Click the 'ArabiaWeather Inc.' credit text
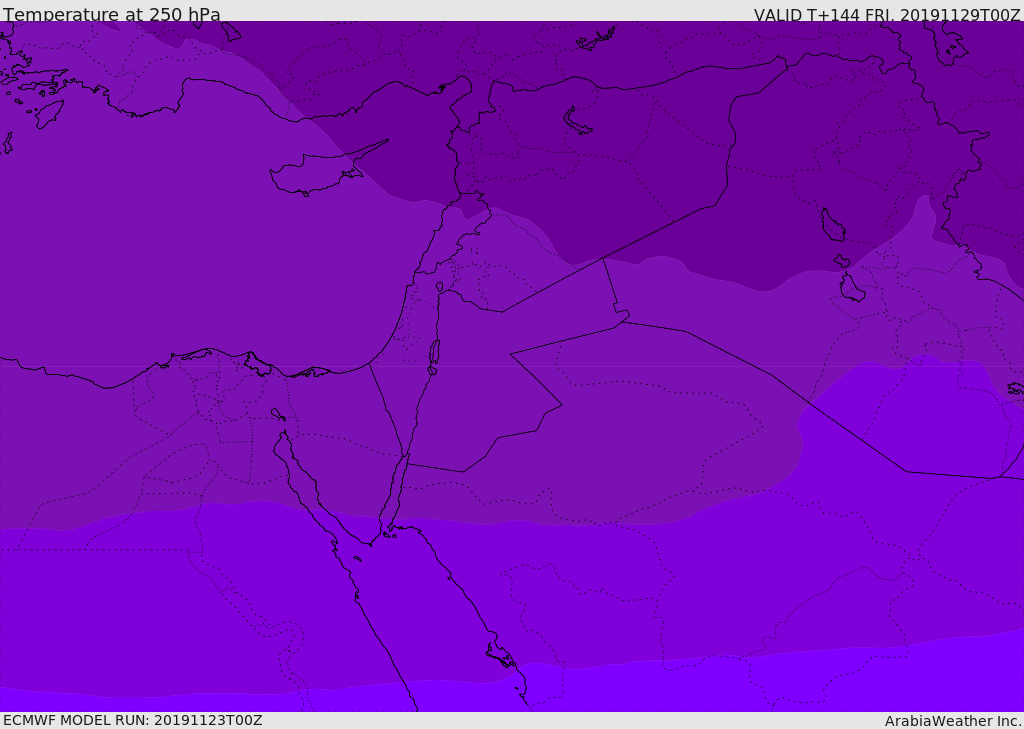The width and height of the screenshot is (1024, 729). coord(952,721)
